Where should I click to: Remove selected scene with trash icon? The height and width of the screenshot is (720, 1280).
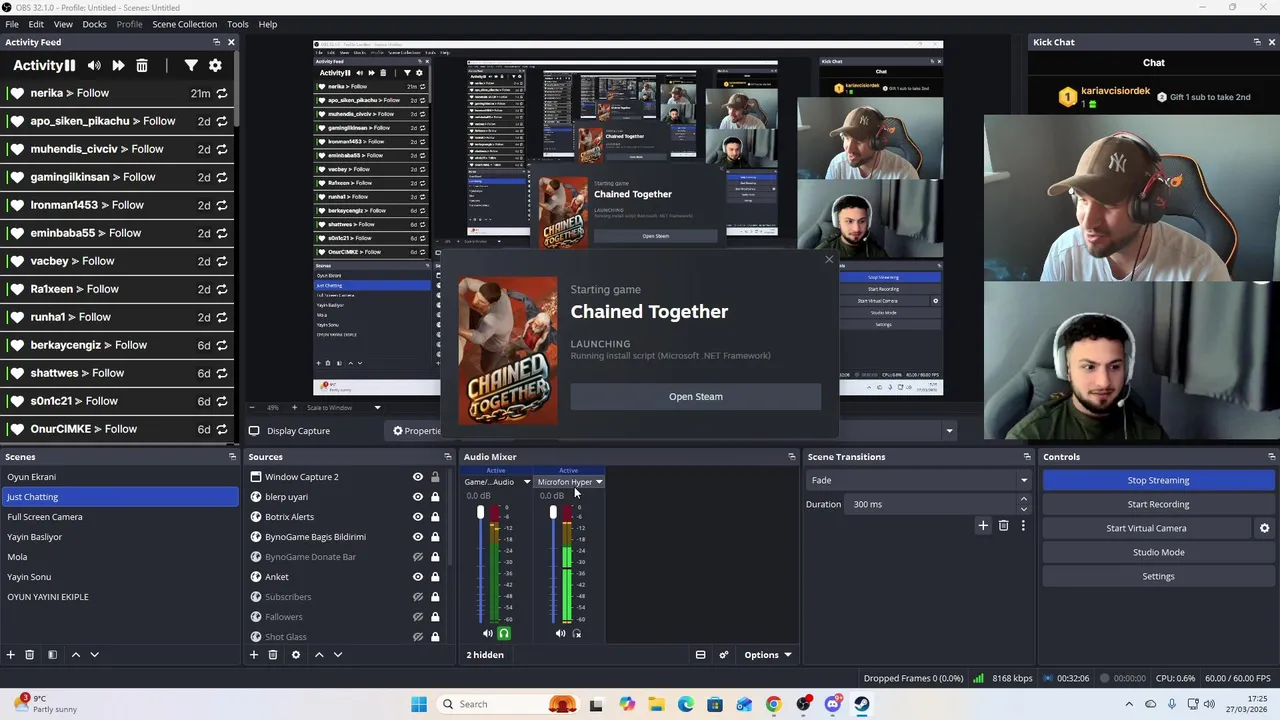pos(30,655)
